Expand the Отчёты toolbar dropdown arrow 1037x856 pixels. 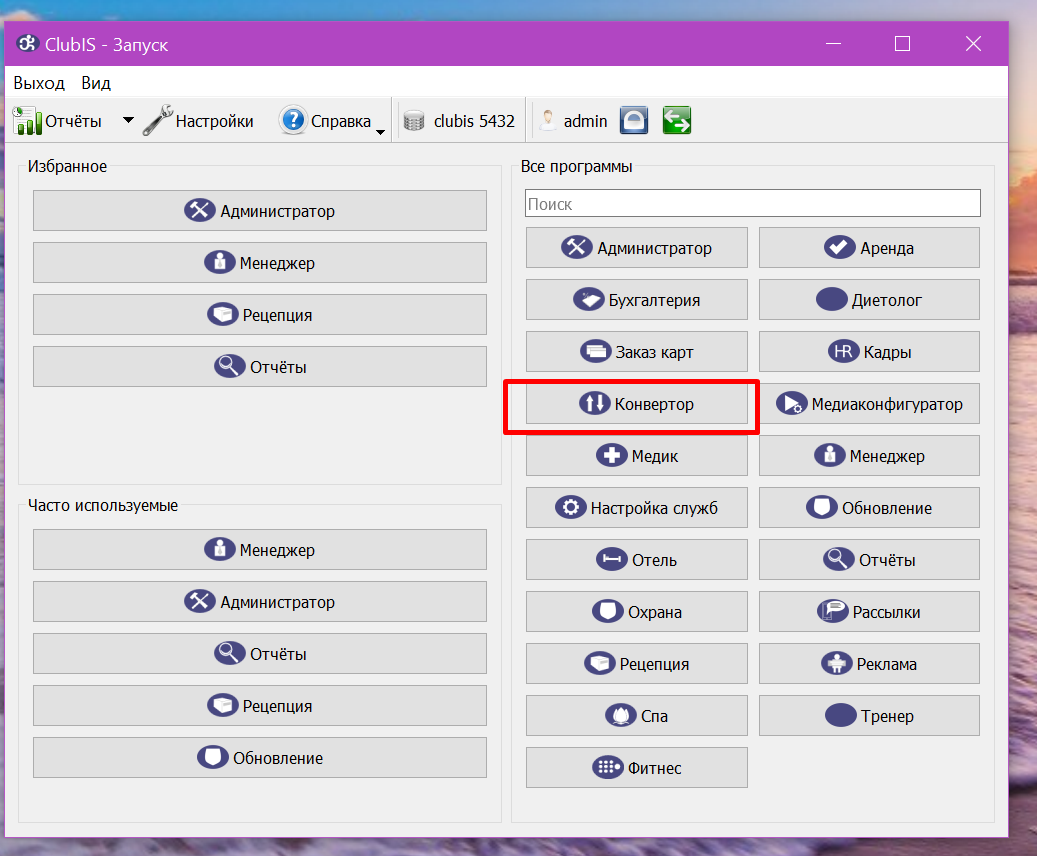[x=128, y=120]
